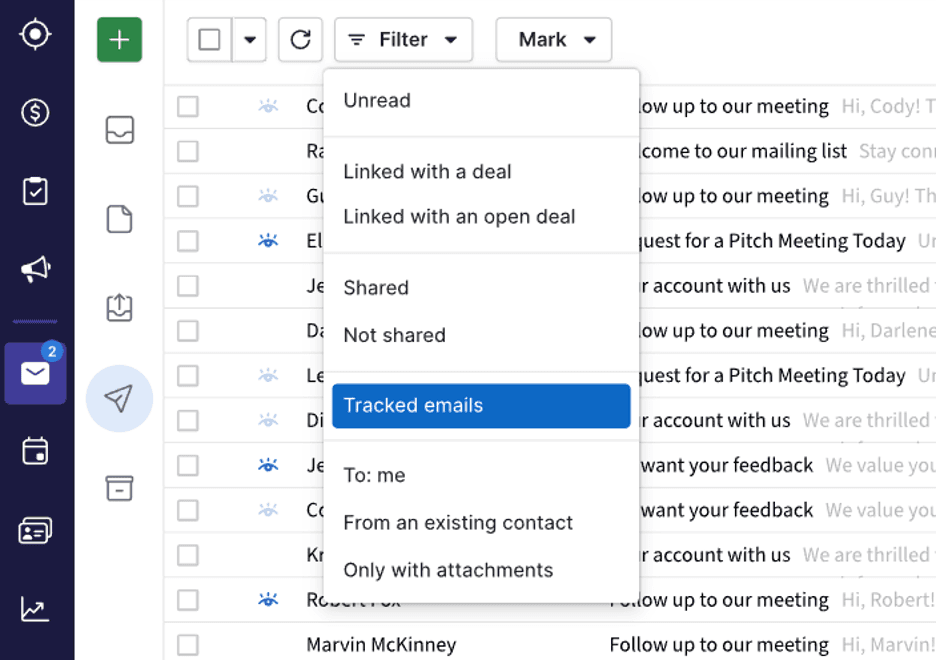Select checkbox for Kr account email row
The height and width of the screenshot is (660, 936).
[x=187, y=555]
